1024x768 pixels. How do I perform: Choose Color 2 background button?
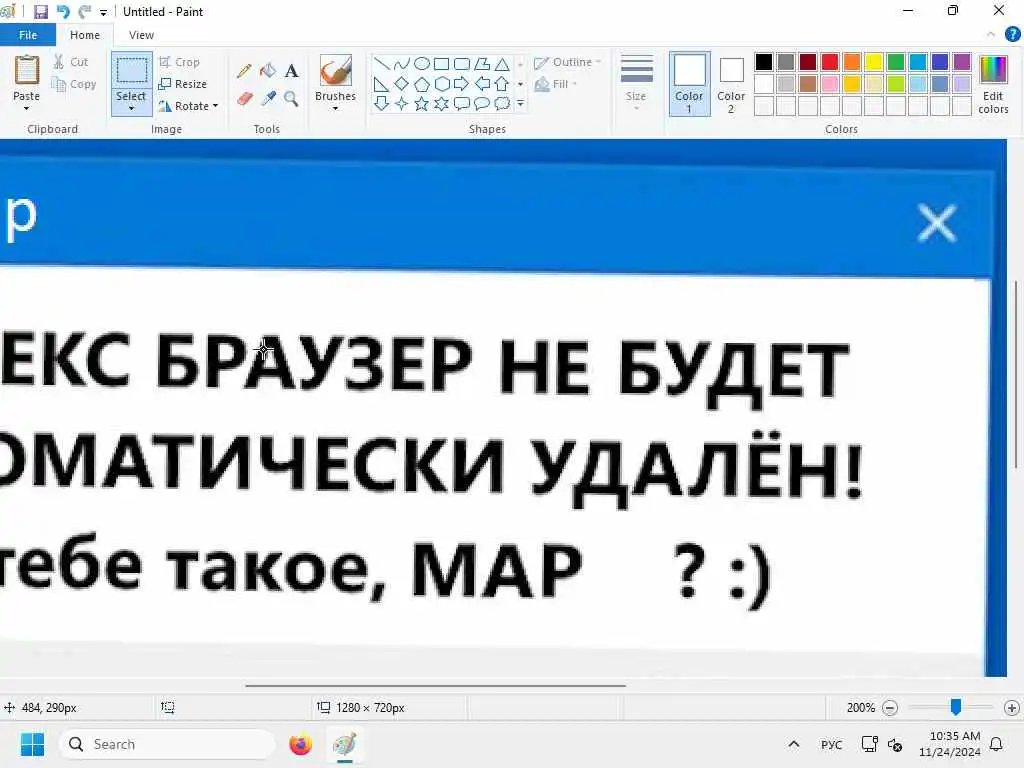[731, 84]
